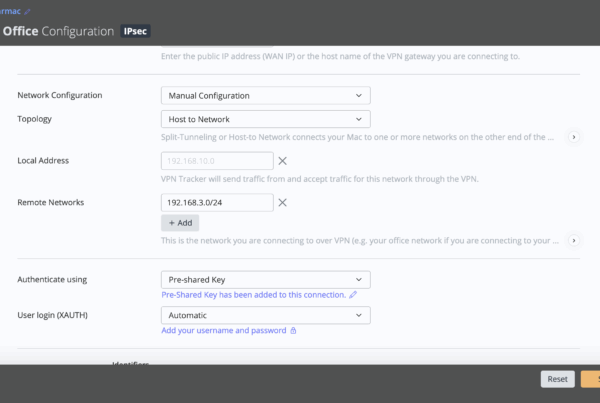Expand the Remote Networks description arrow
This screenshot has width=600, height=403.
tap(573, 241)
